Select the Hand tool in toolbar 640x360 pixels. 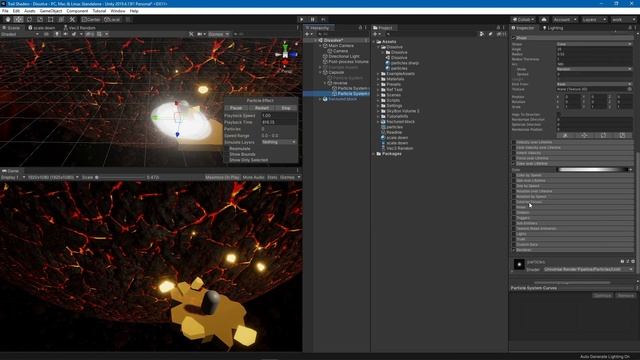coord(8,19)
